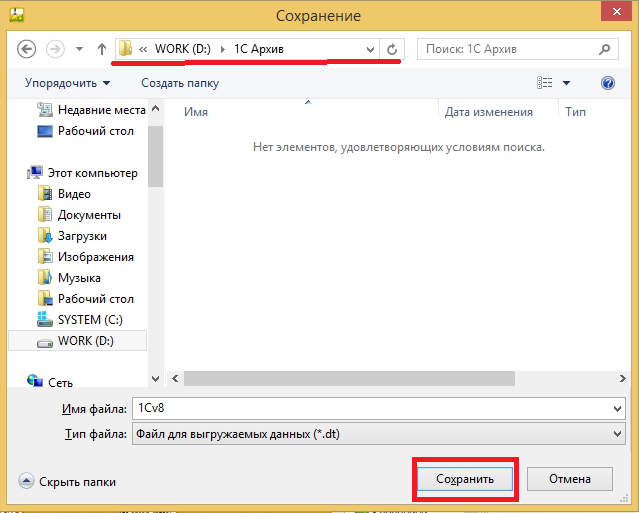The image size is (639, 513).
Task: Open the Тип файла dropdown
Action: point(616,433)
